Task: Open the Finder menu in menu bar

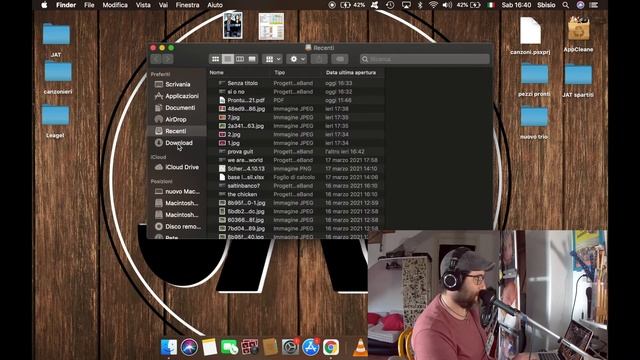Action: pyautogui.click(x=66, y=5)
